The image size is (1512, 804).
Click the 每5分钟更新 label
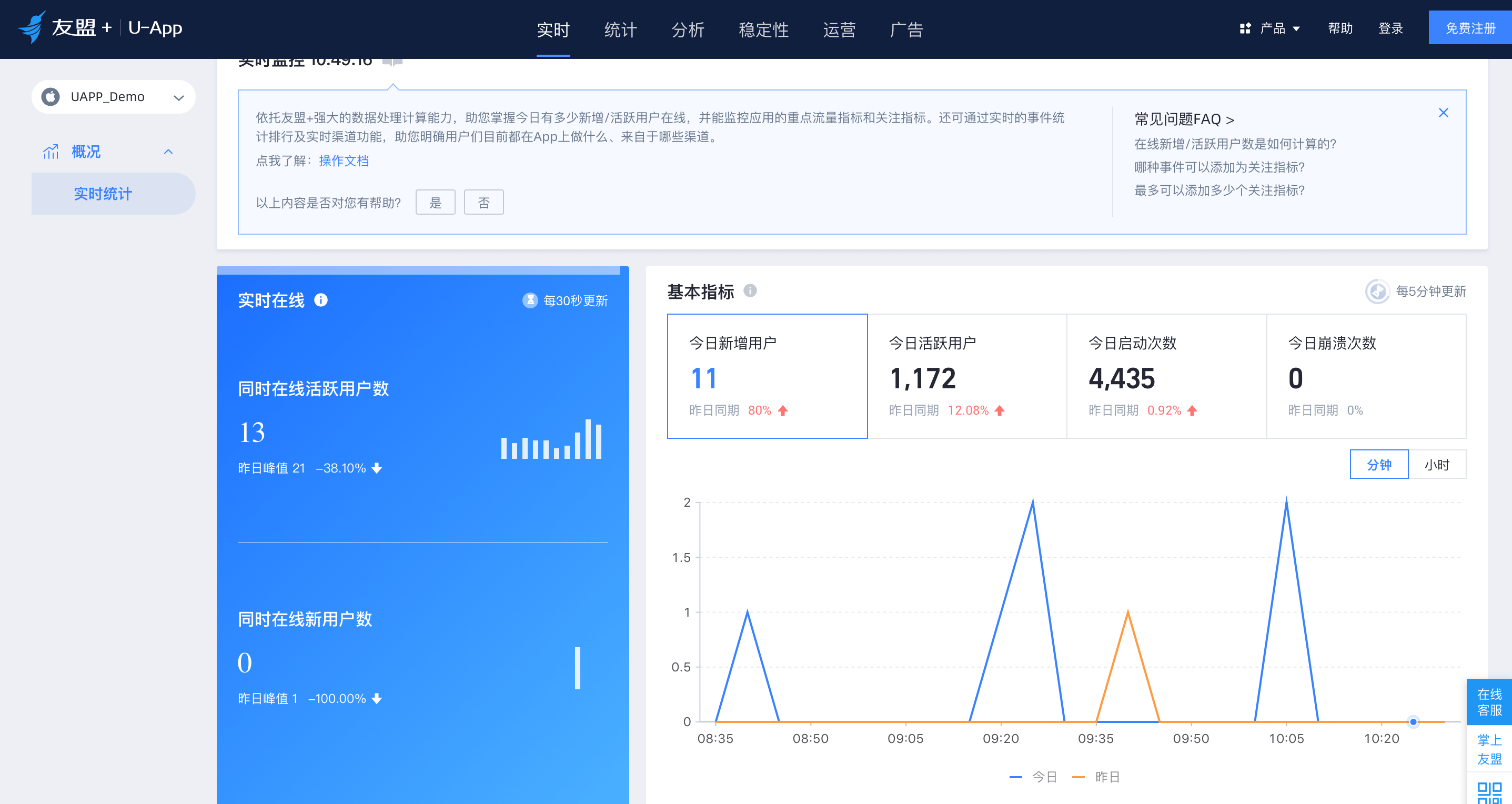[1431, 291]
